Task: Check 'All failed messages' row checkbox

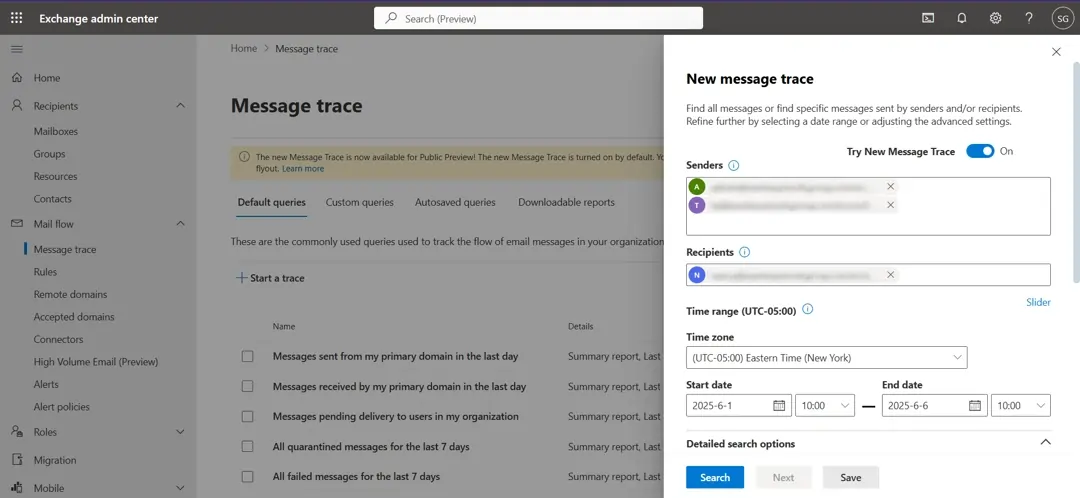Action: (x=247, y=476)
